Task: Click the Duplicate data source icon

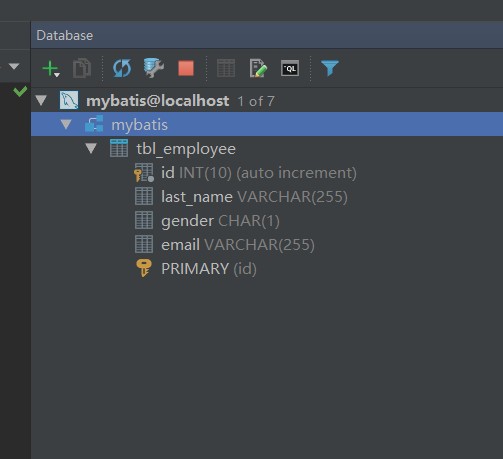Action: (82, 68)
